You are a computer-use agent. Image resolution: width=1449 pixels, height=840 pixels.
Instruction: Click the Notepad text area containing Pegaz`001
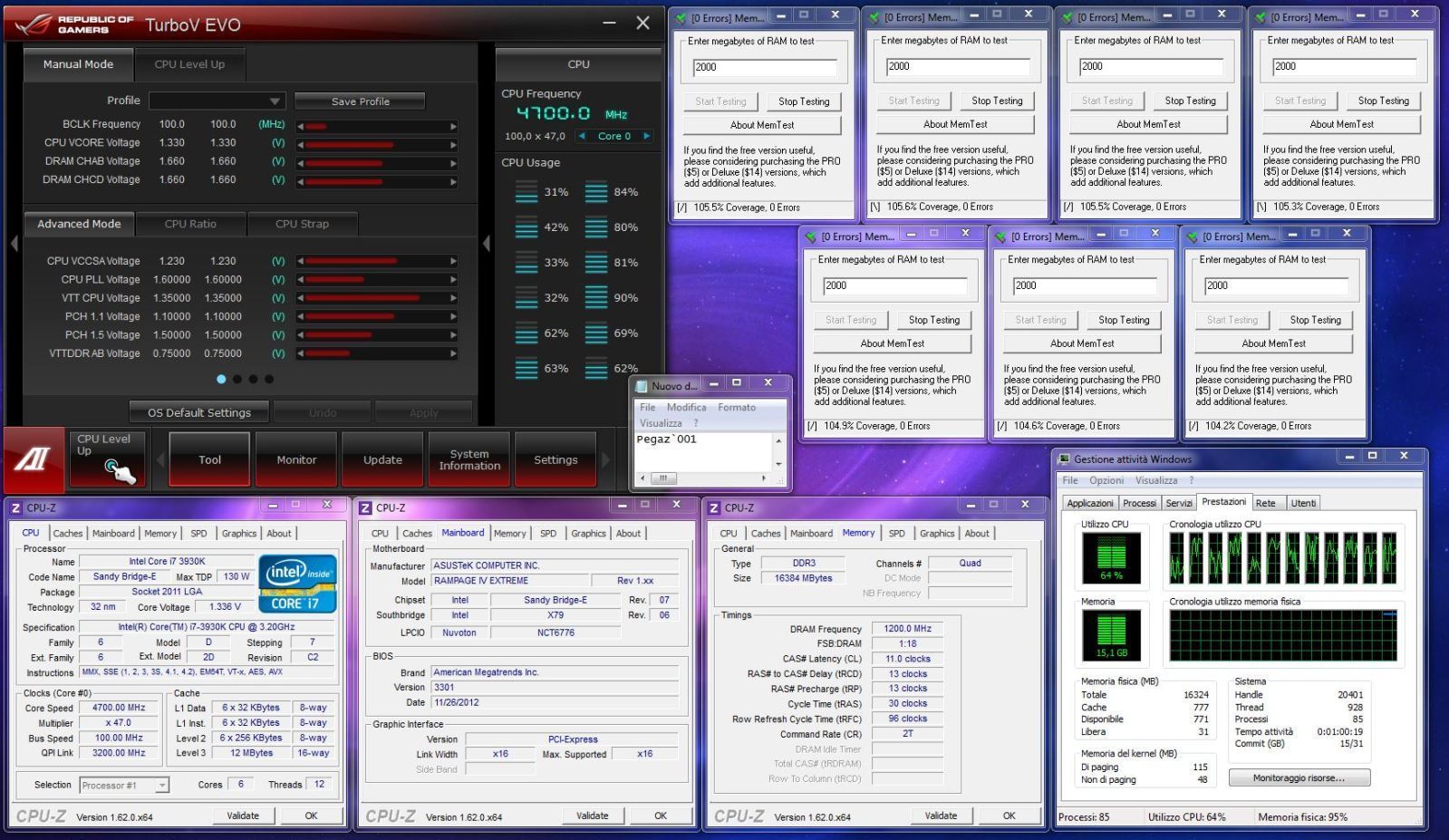pos(702,450)
